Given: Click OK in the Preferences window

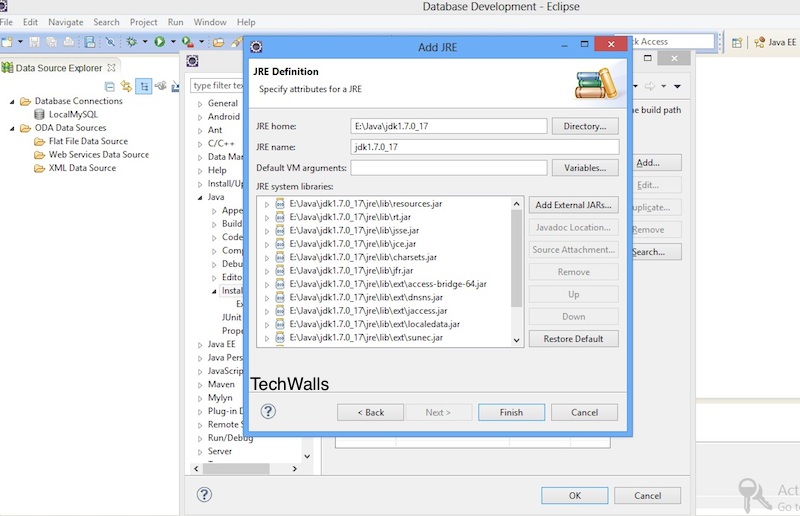Looking at the screenshot, I should 574,495.
